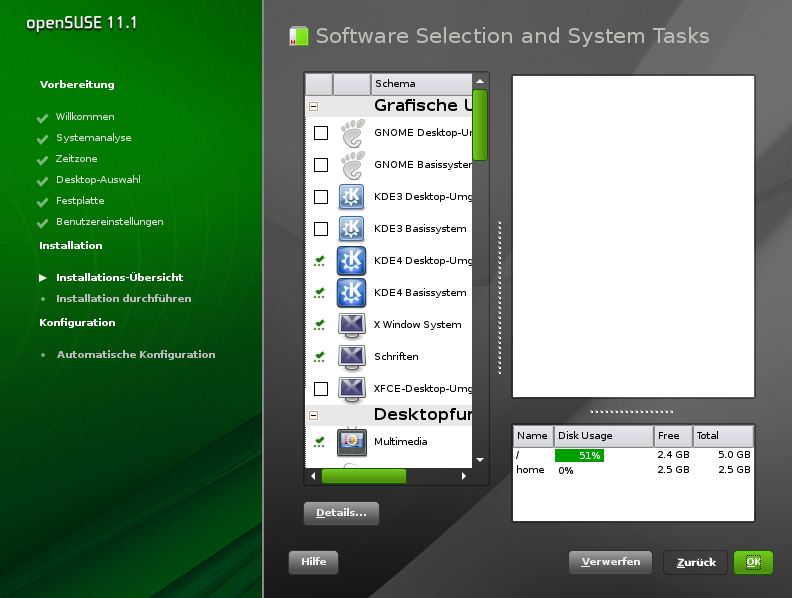The height and width of the screenshot is (598, 792).
Task: Open the Details... view
Action: tap(341, 513)
